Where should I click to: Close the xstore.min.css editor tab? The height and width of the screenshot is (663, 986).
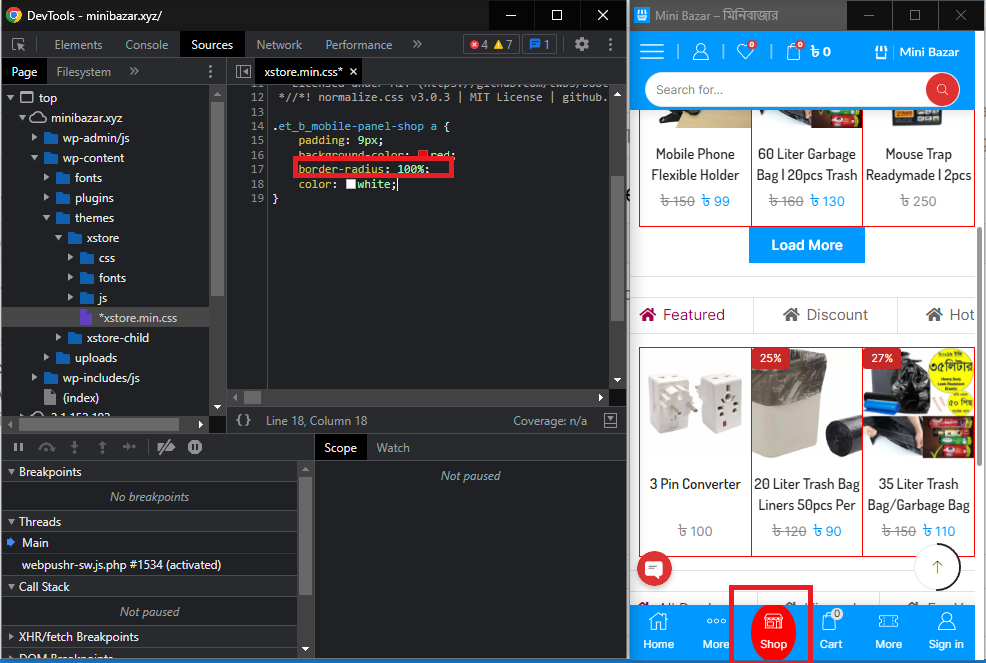click(353, 72)
